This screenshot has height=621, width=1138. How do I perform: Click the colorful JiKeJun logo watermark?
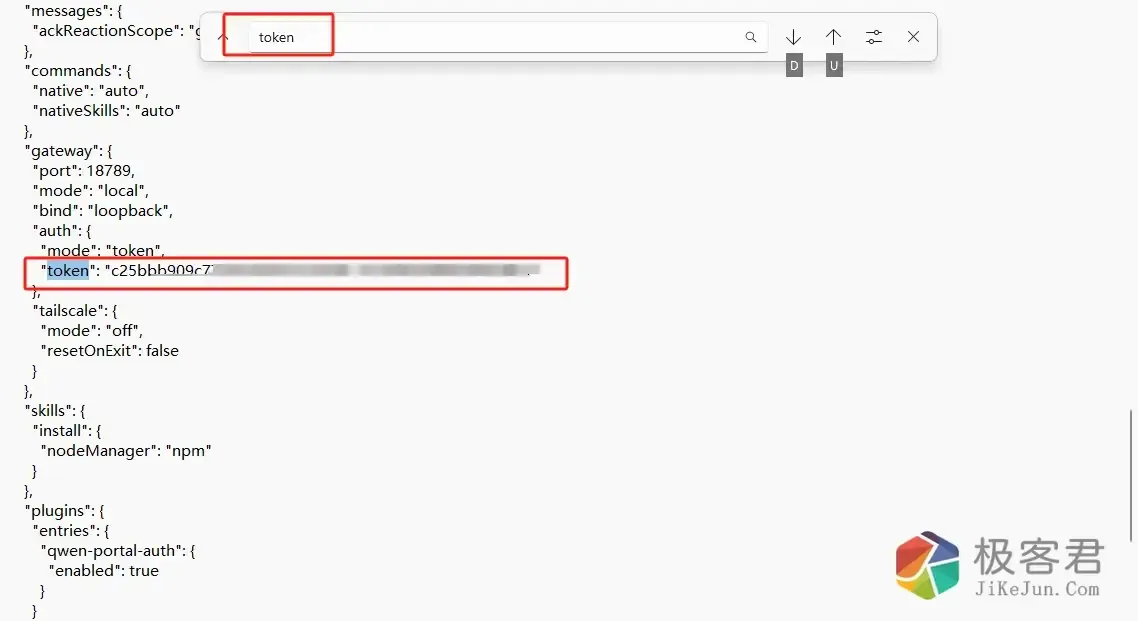927,565
